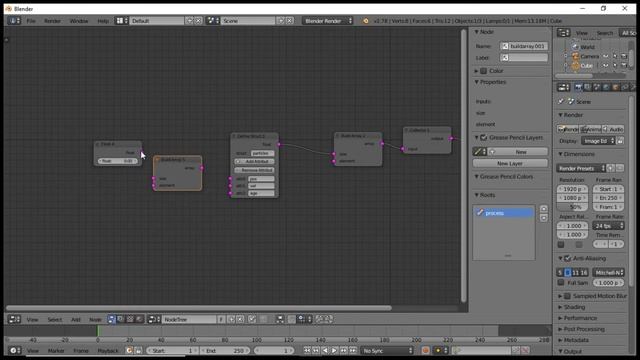Play animation in reverse
The image size is (640, 360).
pyautogui.click(x=325, y=350)
